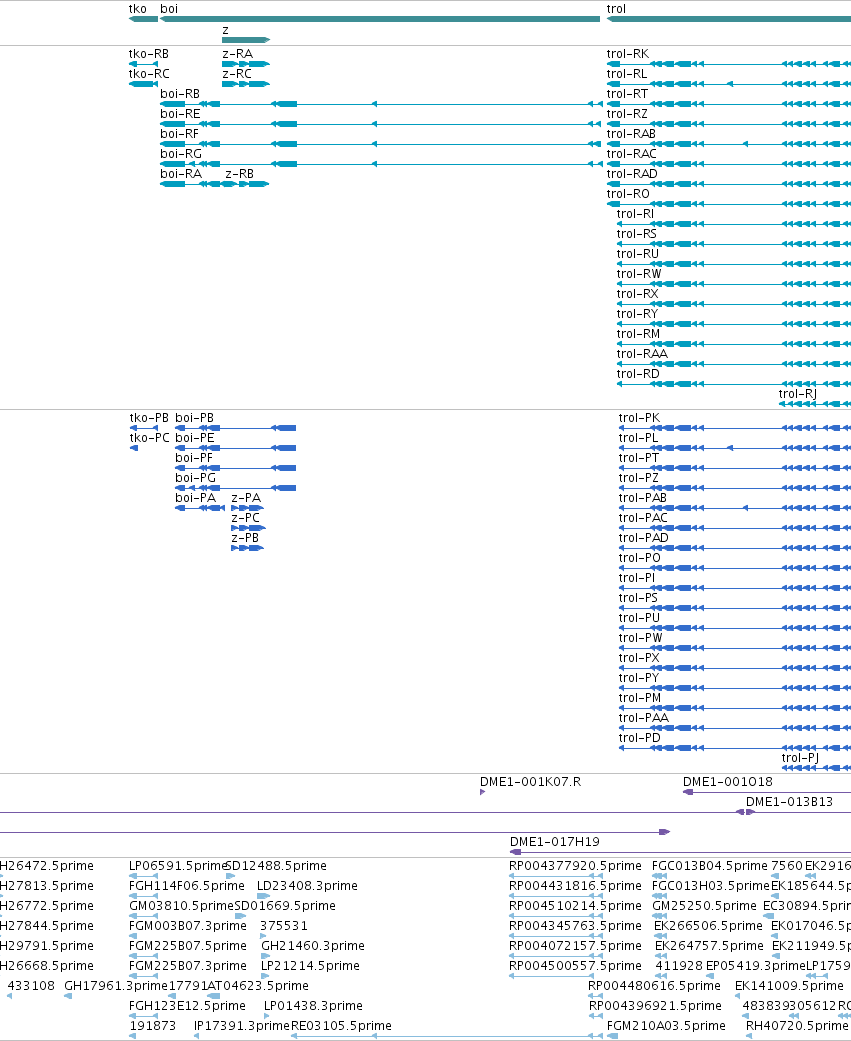
Task: Open the z-PA protein feature
Action: point(246,497)
